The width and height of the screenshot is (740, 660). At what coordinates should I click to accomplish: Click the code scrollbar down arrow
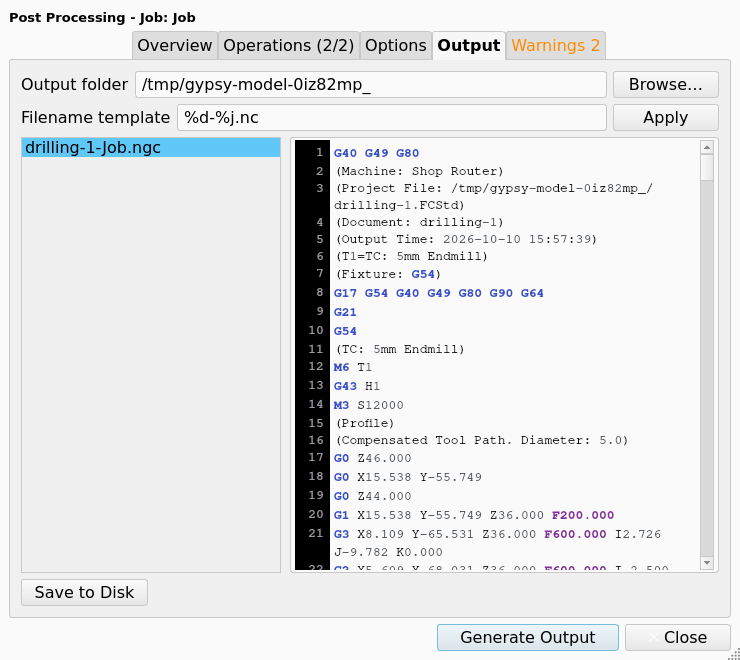point(706,562)
